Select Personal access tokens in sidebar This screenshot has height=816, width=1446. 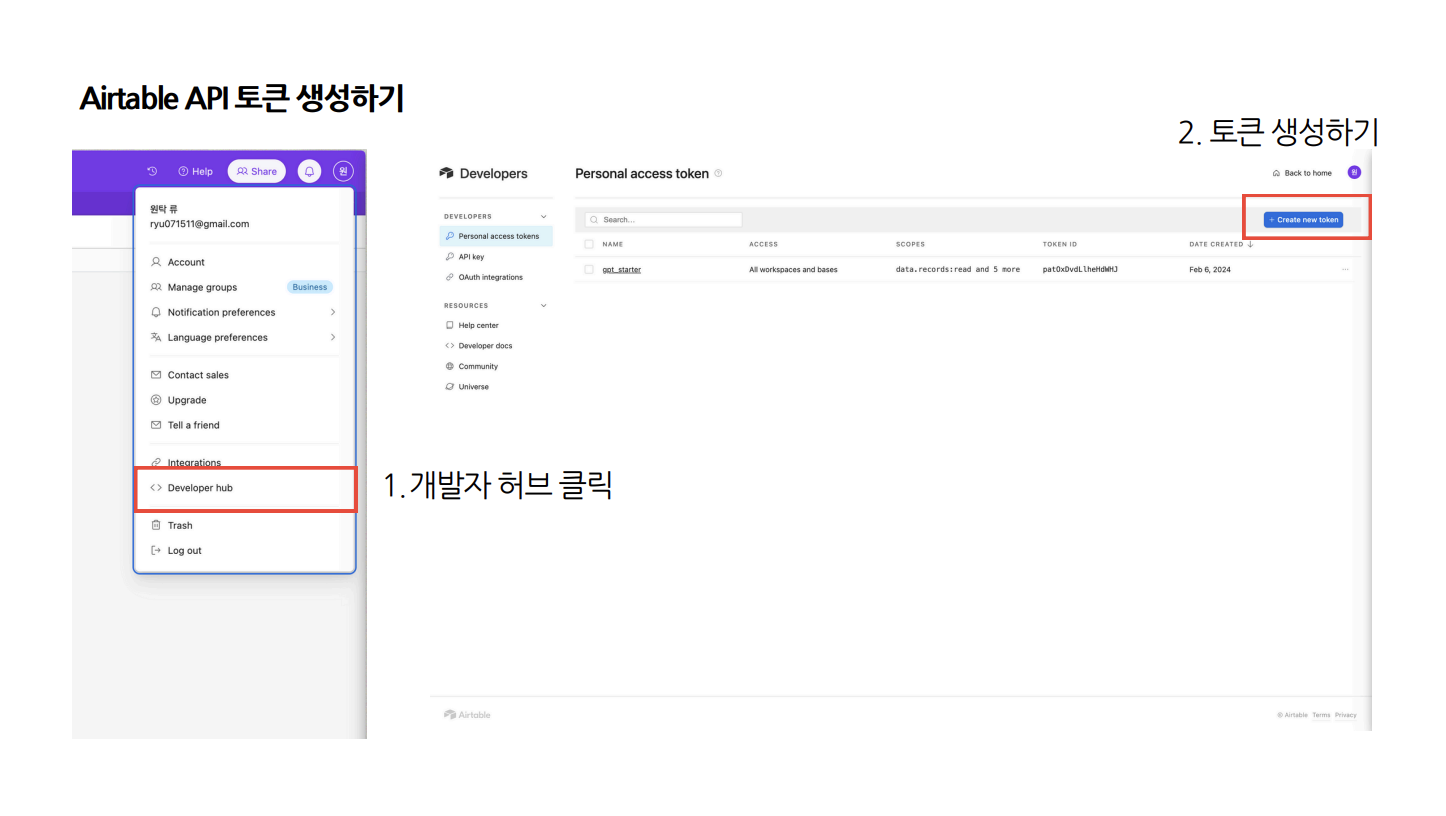[496, 236]
